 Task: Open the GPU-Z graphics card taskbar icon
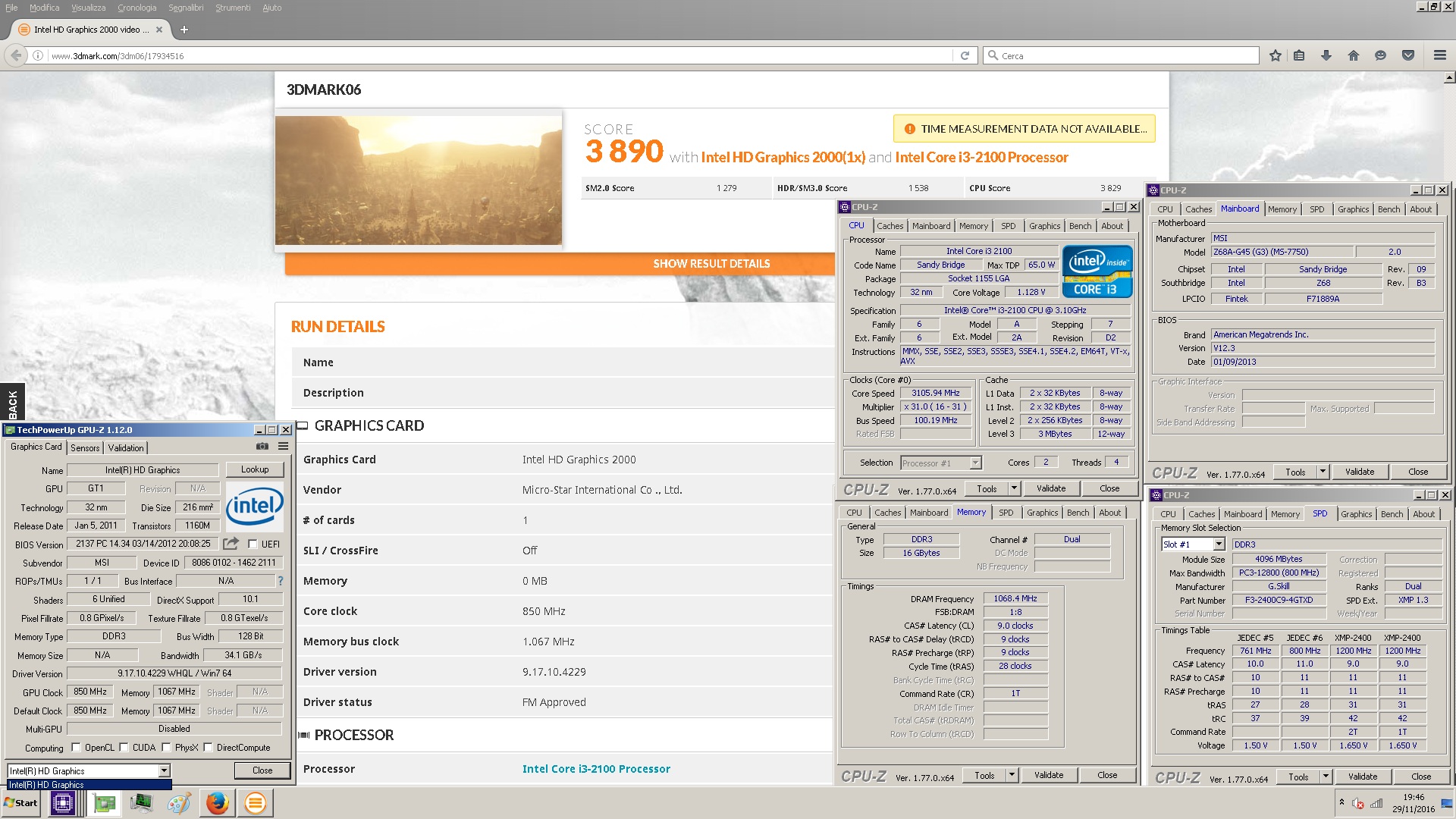[x=104, y=802]
